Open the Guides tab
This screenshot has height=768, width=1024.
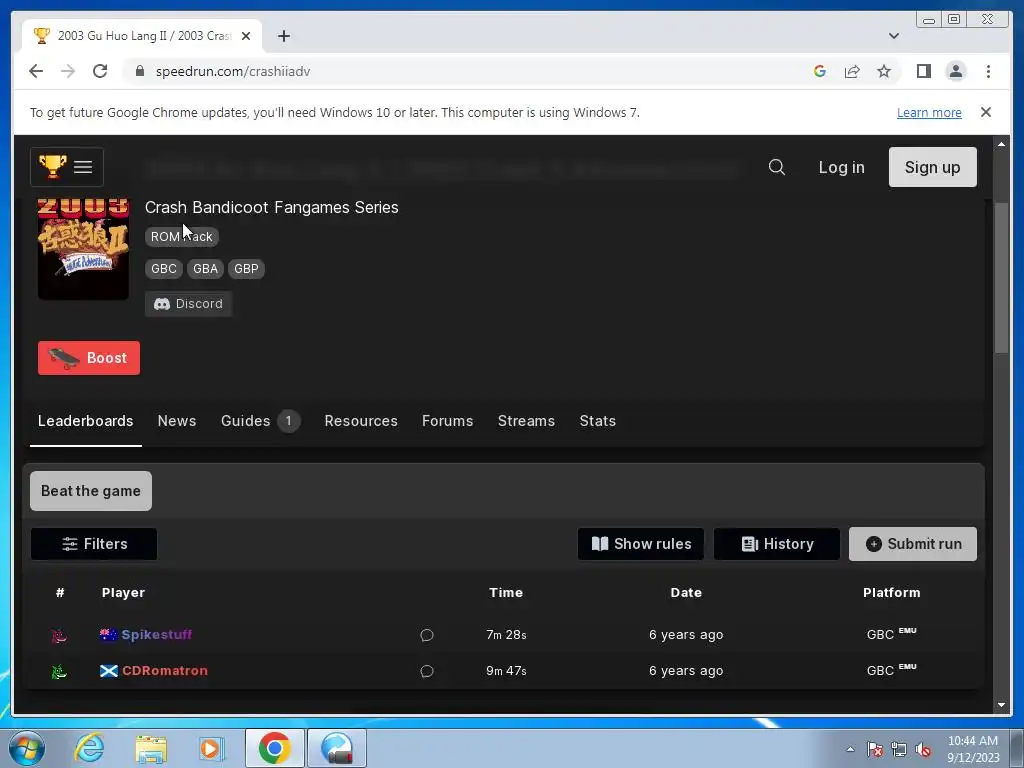click(x=260, y=421)
